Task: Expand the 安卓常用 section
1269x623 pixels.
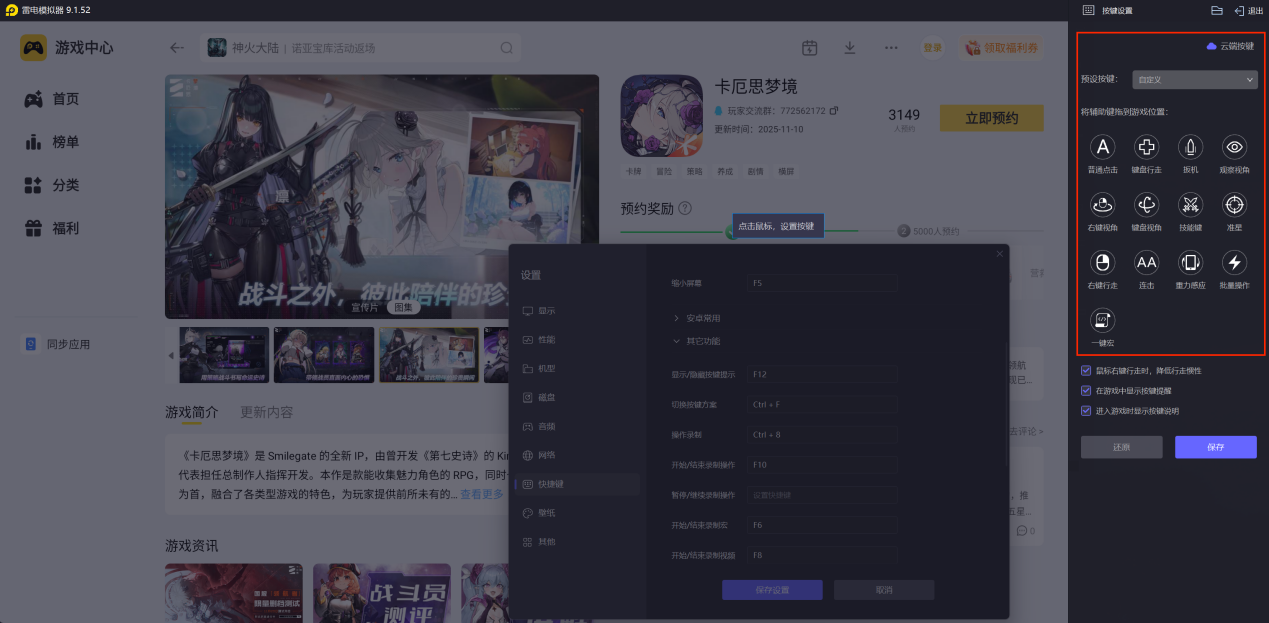Action: tap(697, 318)
